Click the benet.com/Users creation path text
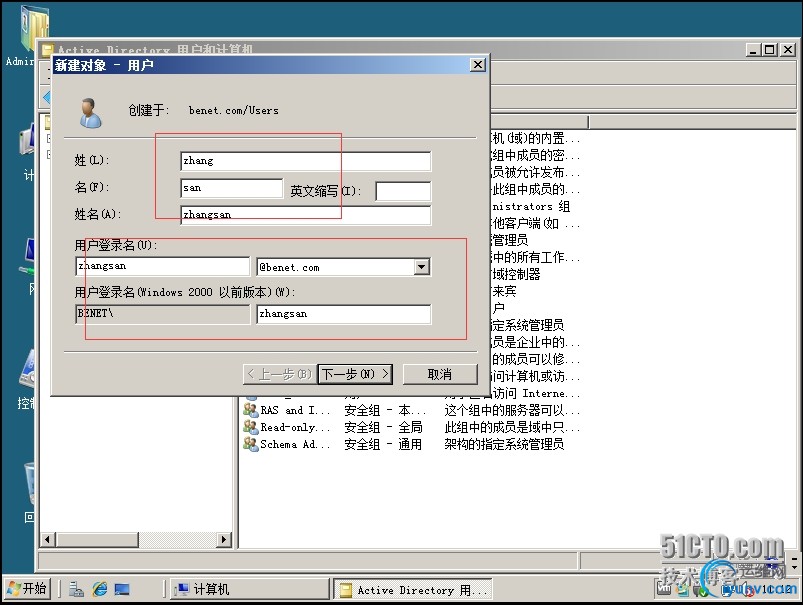This screenshot has height=605, width=803. click(x=234, y=110)
